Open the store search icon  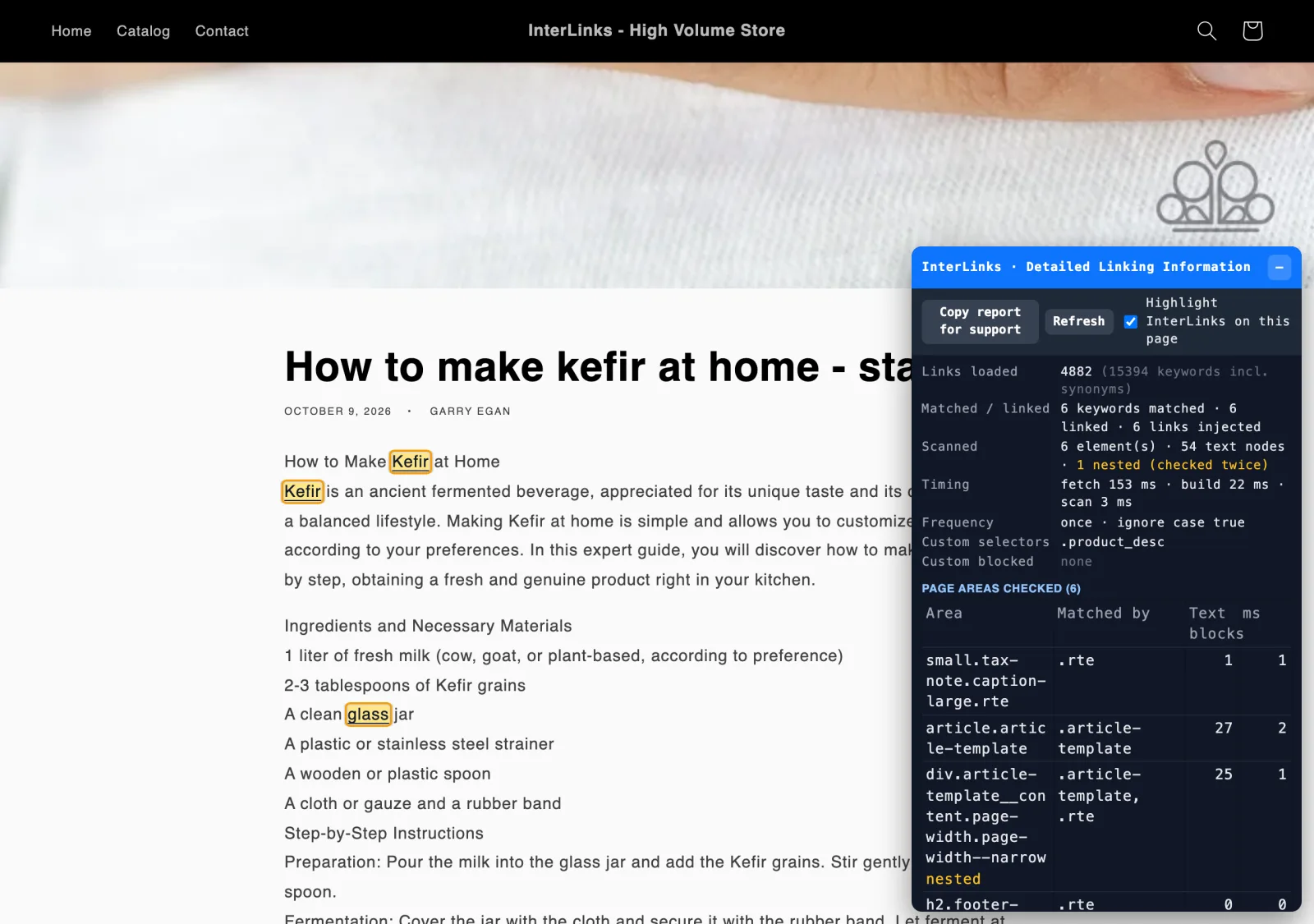1206,31
